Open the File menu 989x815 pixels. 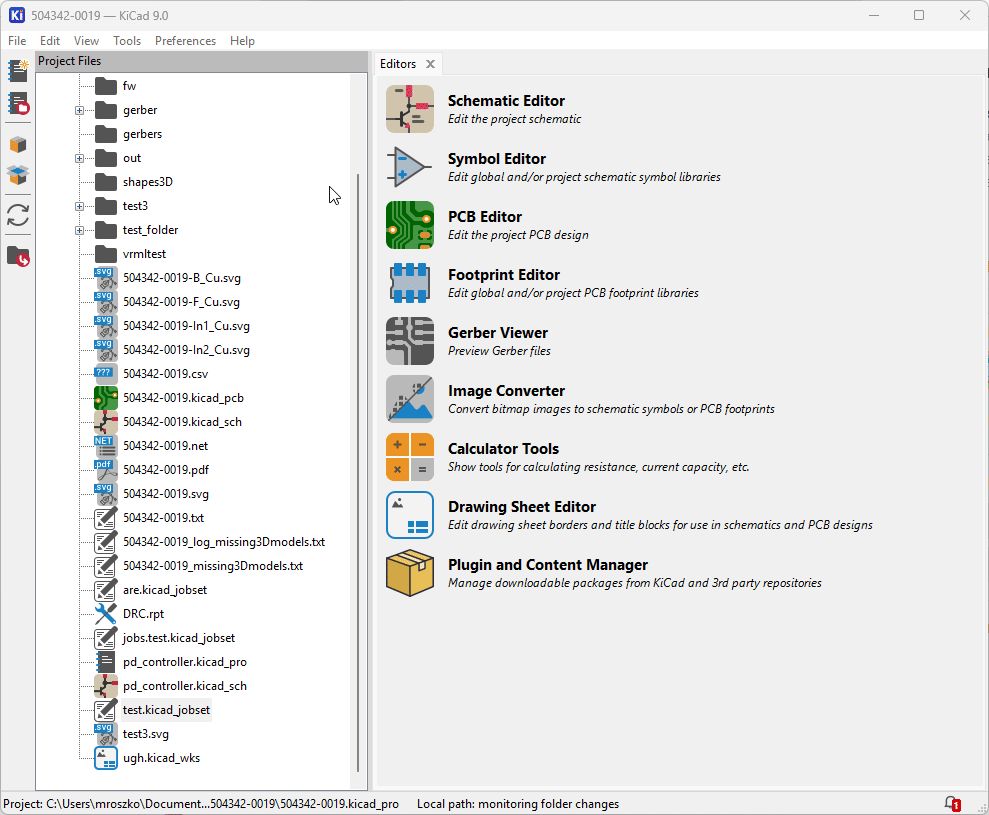pos(17,41)
